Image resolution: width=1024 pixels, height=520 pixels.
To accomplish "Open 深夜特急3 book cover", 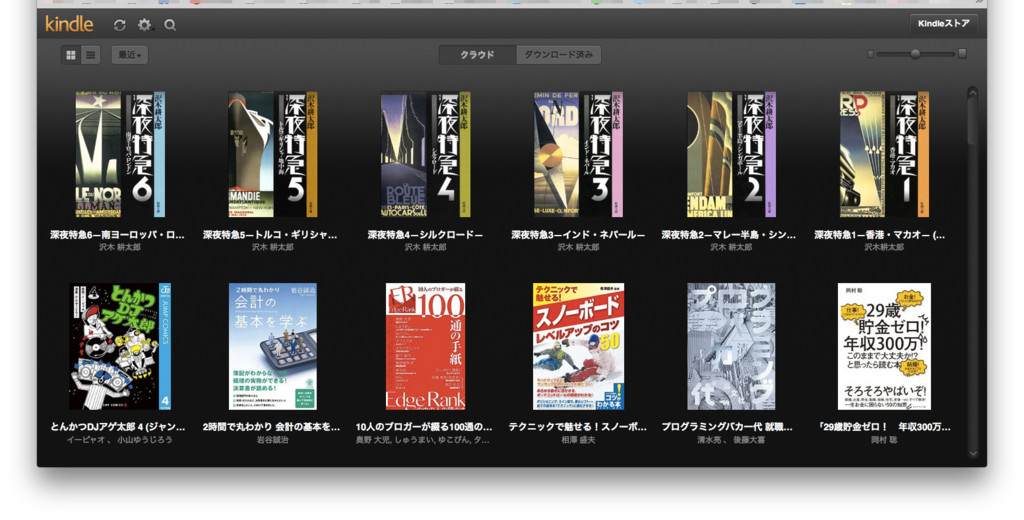I will pos(579,154).
